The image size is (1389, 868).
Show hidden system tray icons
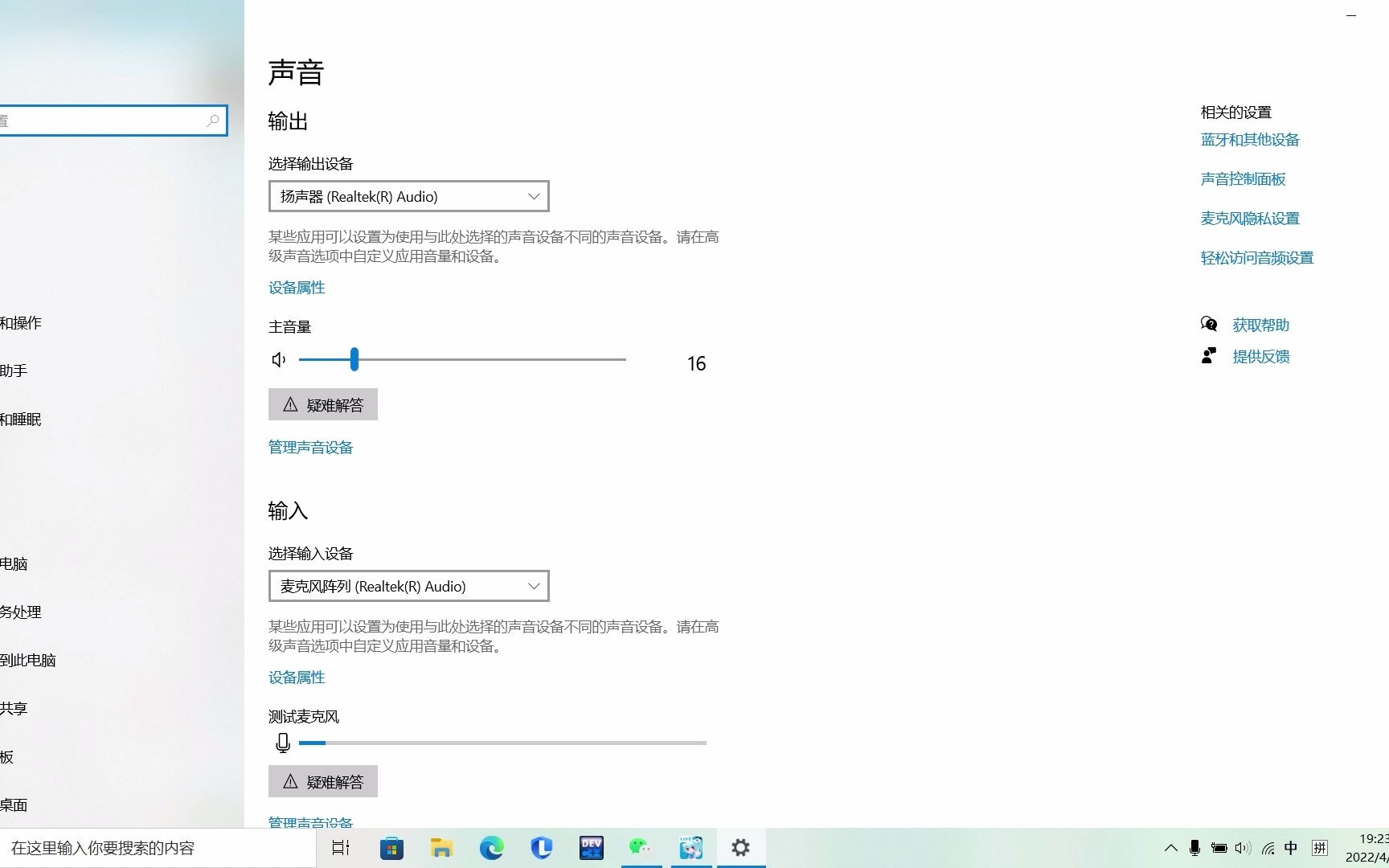[1171, 848]
